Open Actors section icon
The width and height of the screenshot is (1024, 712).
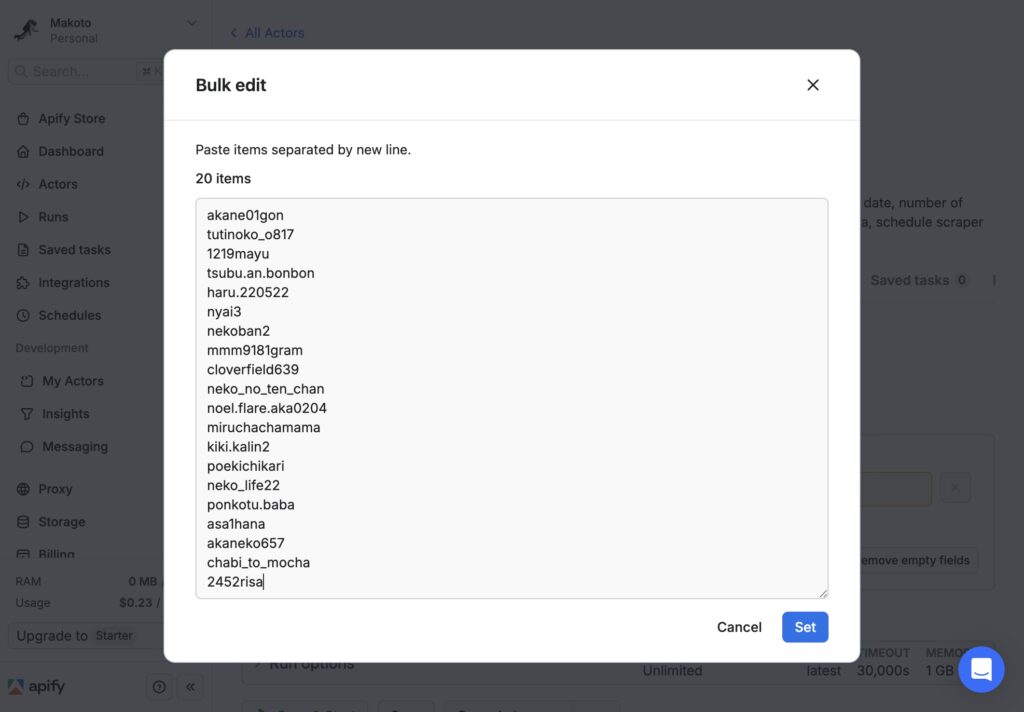click(24, 184)
